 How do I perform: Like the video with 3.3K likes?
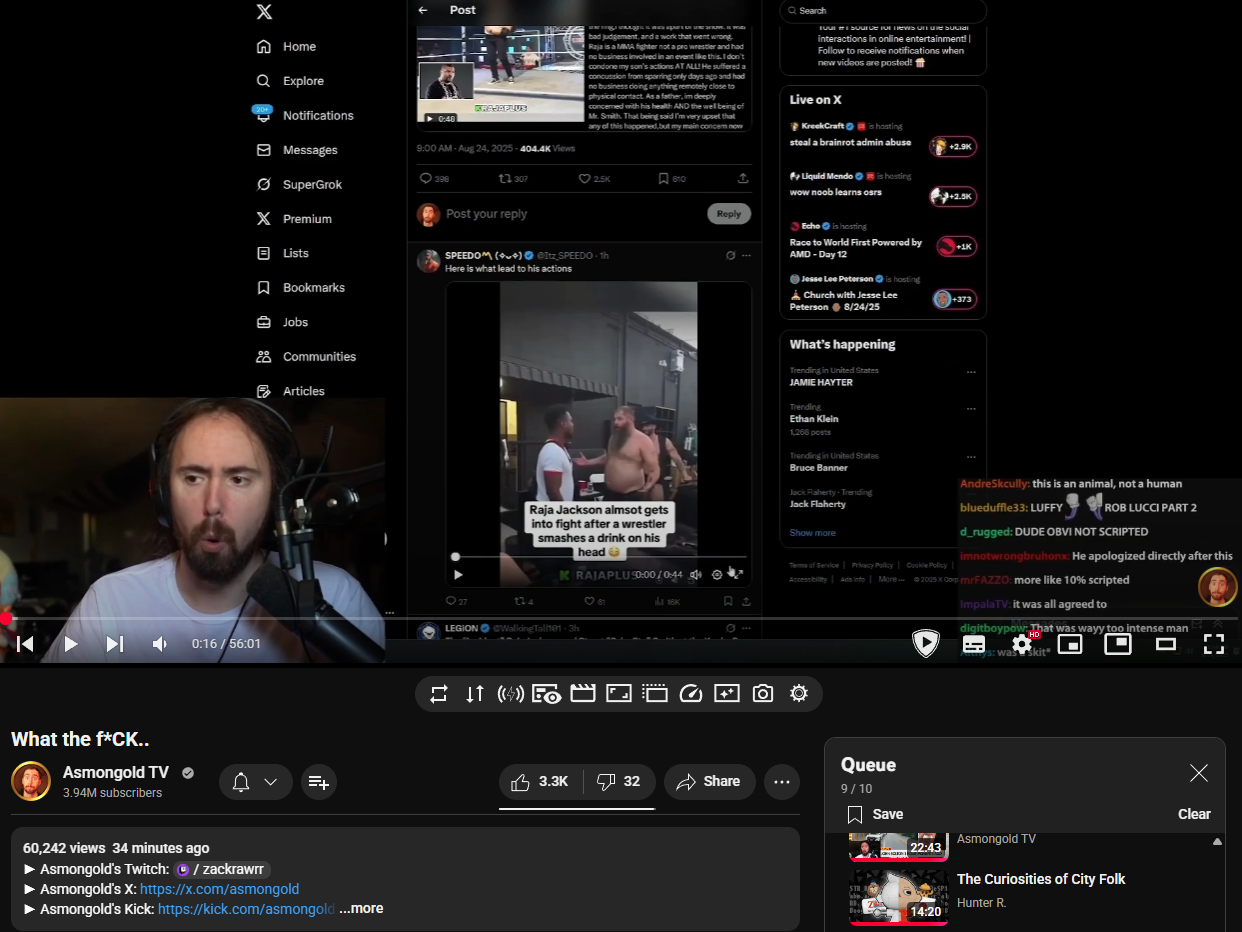click(x=540, y=782)
